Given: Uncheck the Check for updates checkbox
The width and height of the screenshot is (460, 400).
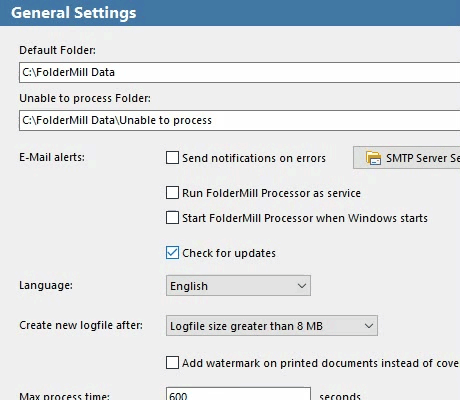Looking at the screenshot, I should (172, 253).
